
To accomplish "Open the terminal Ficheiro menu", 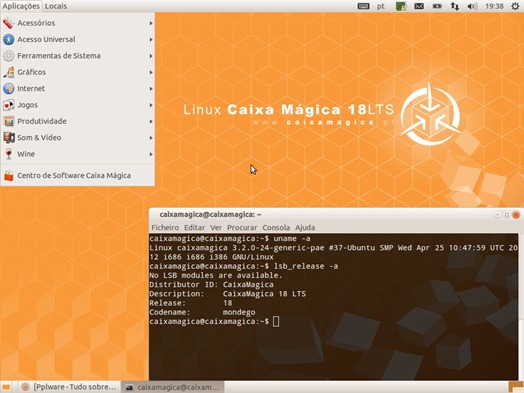I will point(165,228).
